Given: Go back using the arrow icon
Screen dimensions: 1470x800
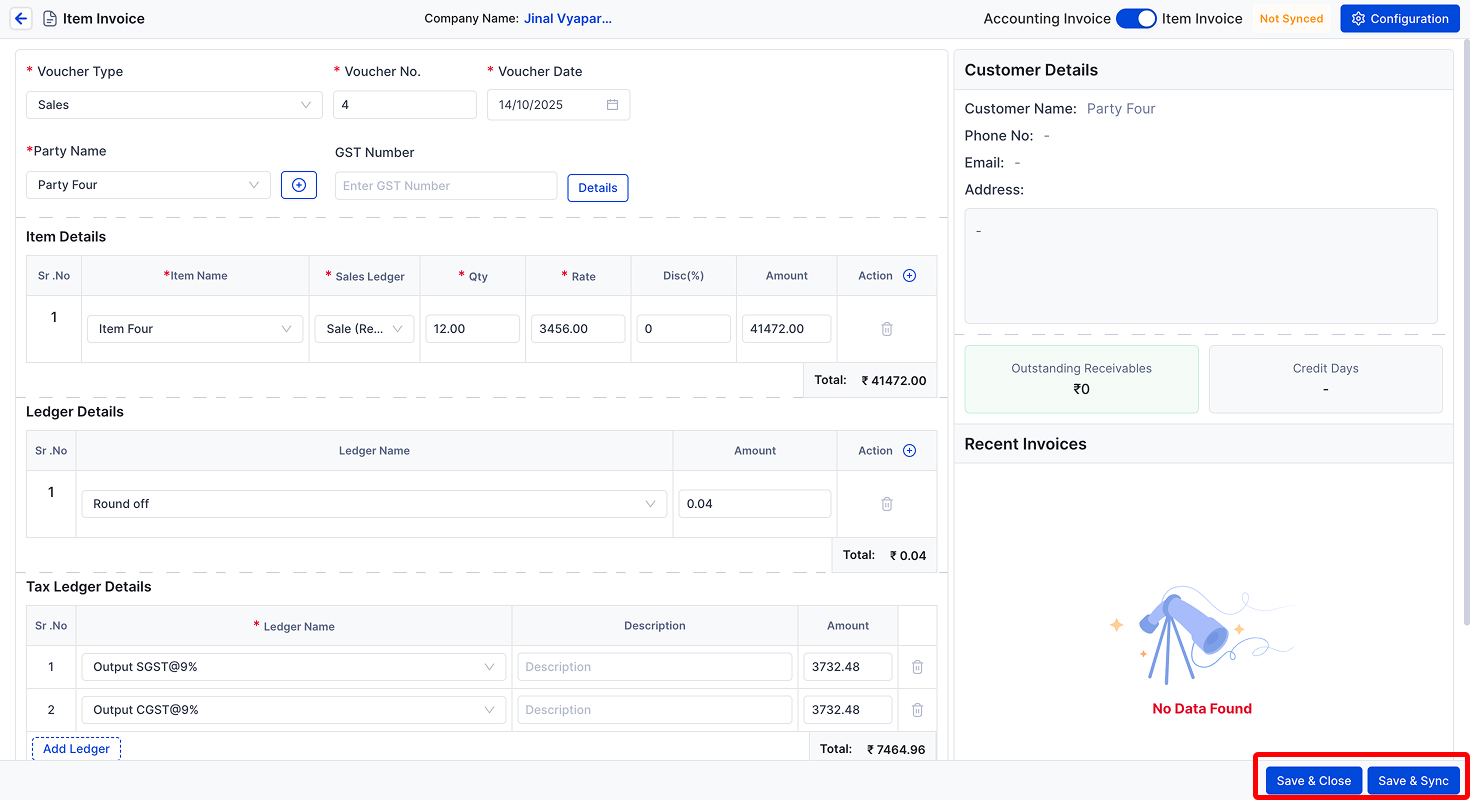Looking at the screenshot, I should pyautogui.click(x=21, y=19).
